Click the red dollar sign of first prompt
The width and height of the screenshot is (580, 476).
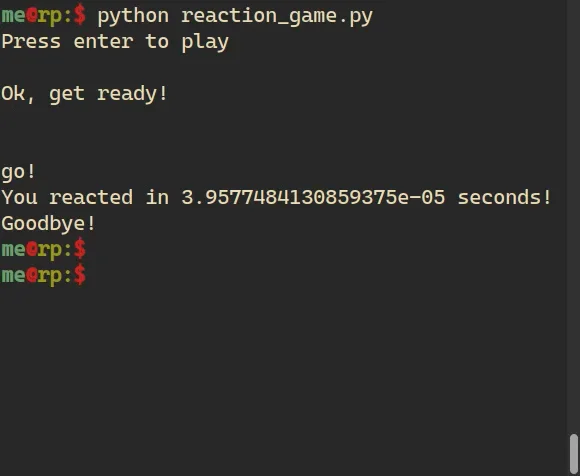(x=80, y=17)
